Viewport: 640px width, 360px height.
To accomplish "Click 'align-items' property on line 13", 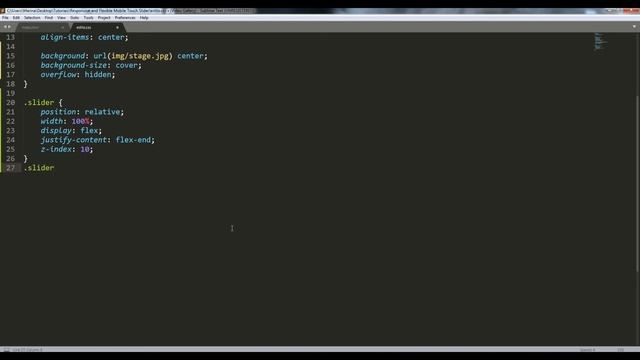I will pyautogui.click(x=64, y=37).
